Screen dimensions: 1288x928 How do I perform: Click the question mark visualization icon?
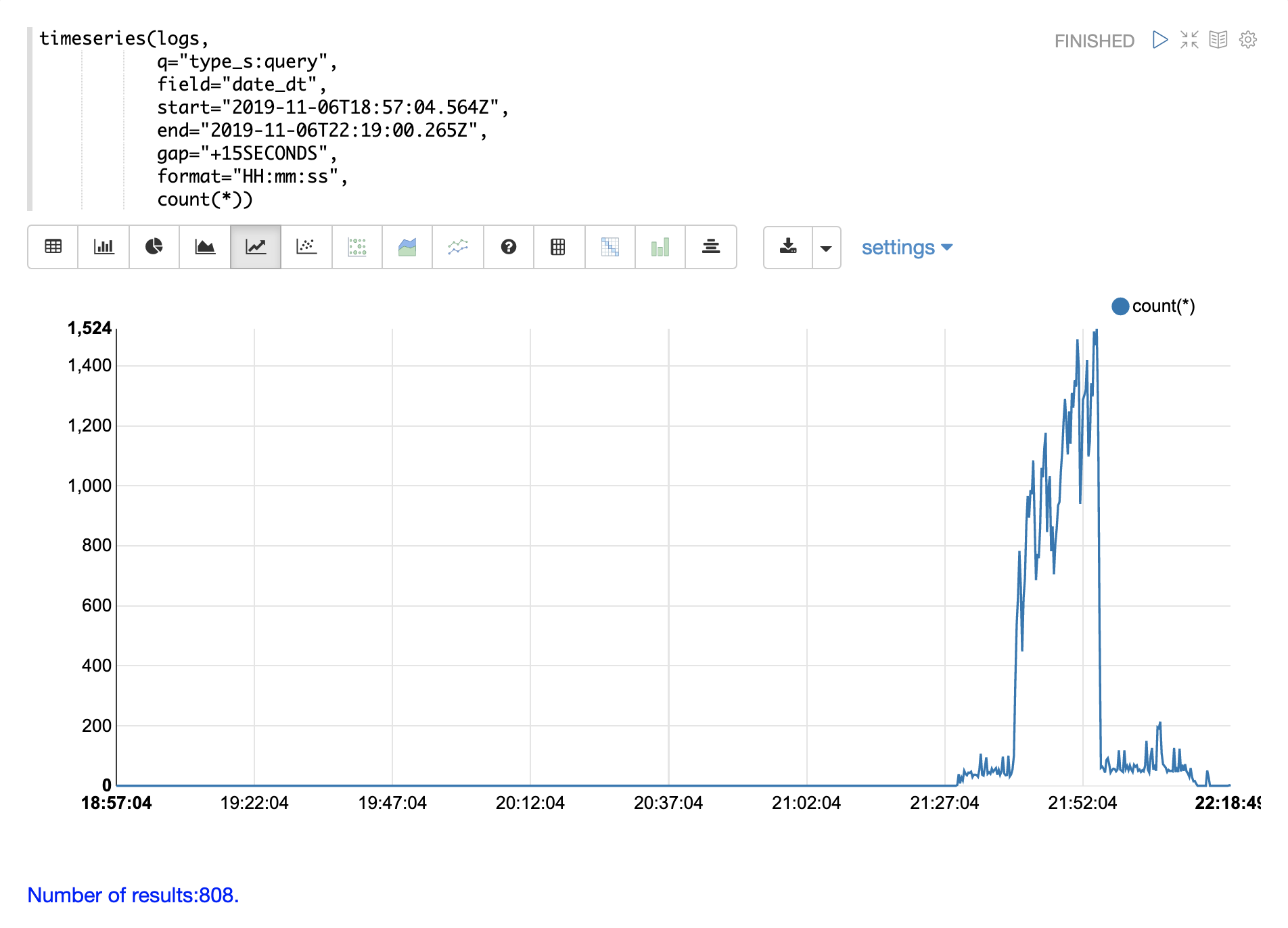tap(509, 247)
